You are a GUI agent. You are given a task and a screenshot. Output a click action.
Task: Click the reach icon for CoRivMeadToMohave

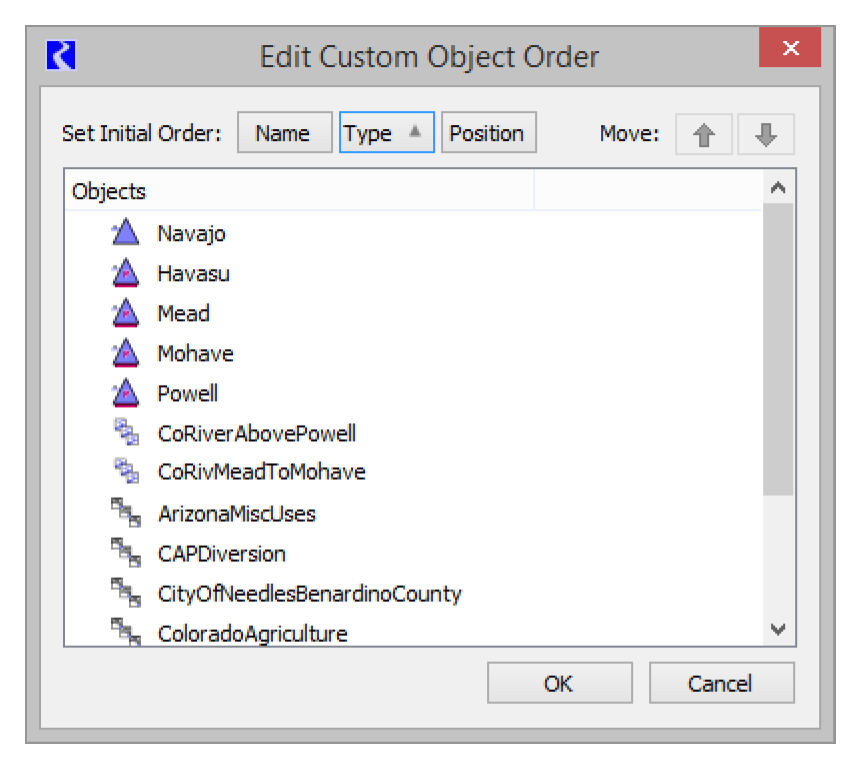tap(124, 471)
